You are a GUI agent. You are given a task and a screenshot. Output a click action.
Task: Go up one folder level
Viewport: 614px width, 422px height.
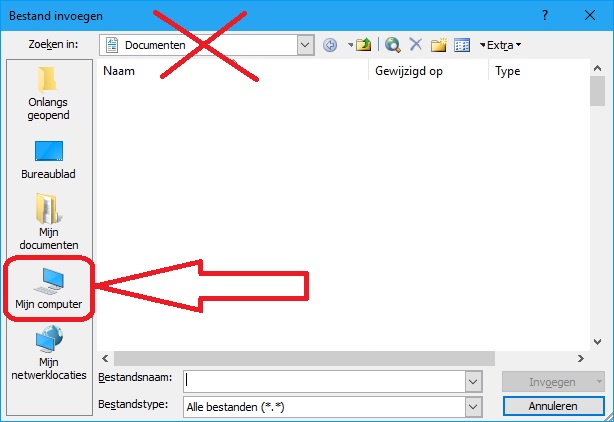(363, 45)
